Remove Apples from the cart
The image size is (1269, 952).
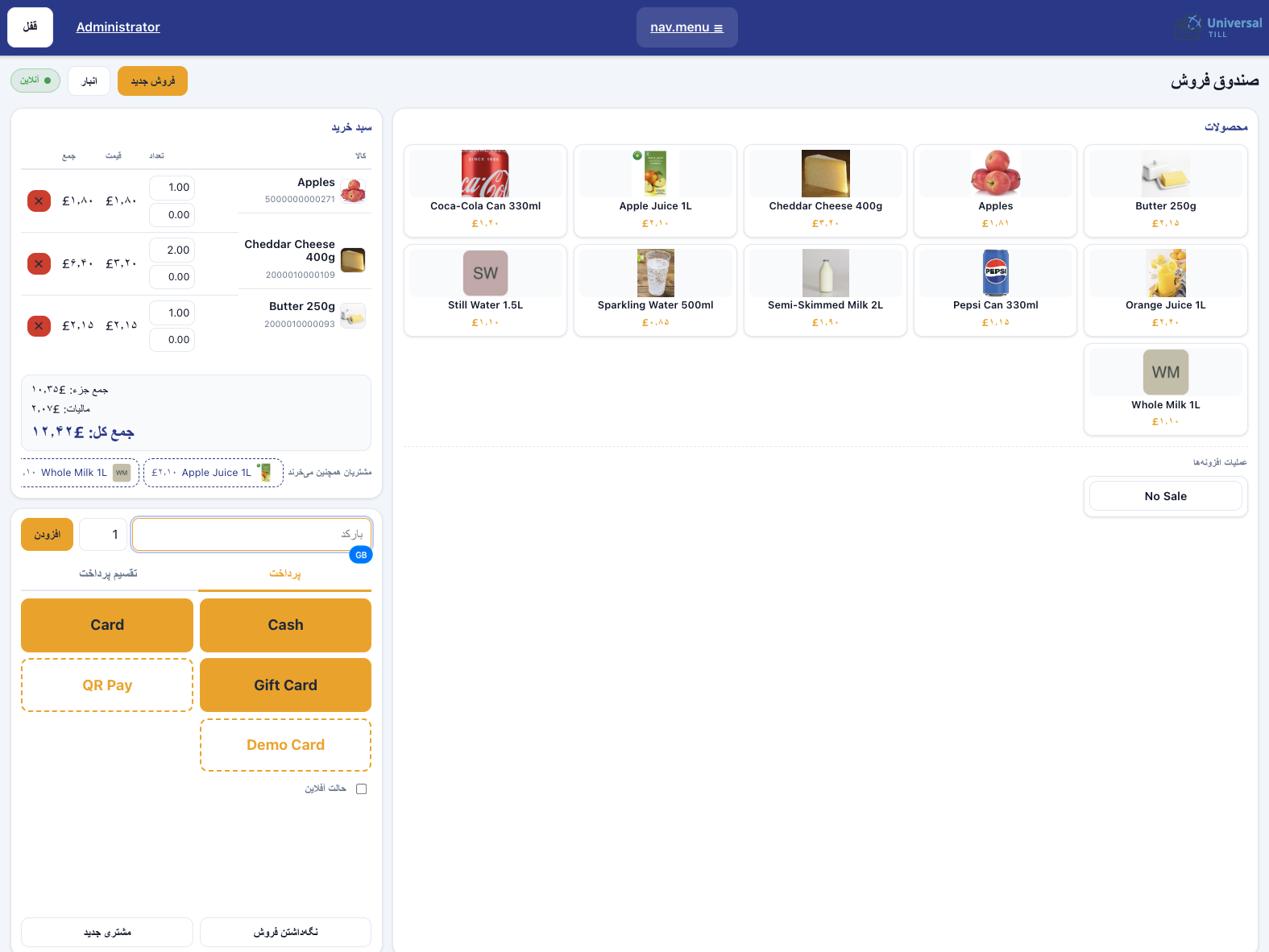(39, 201)
